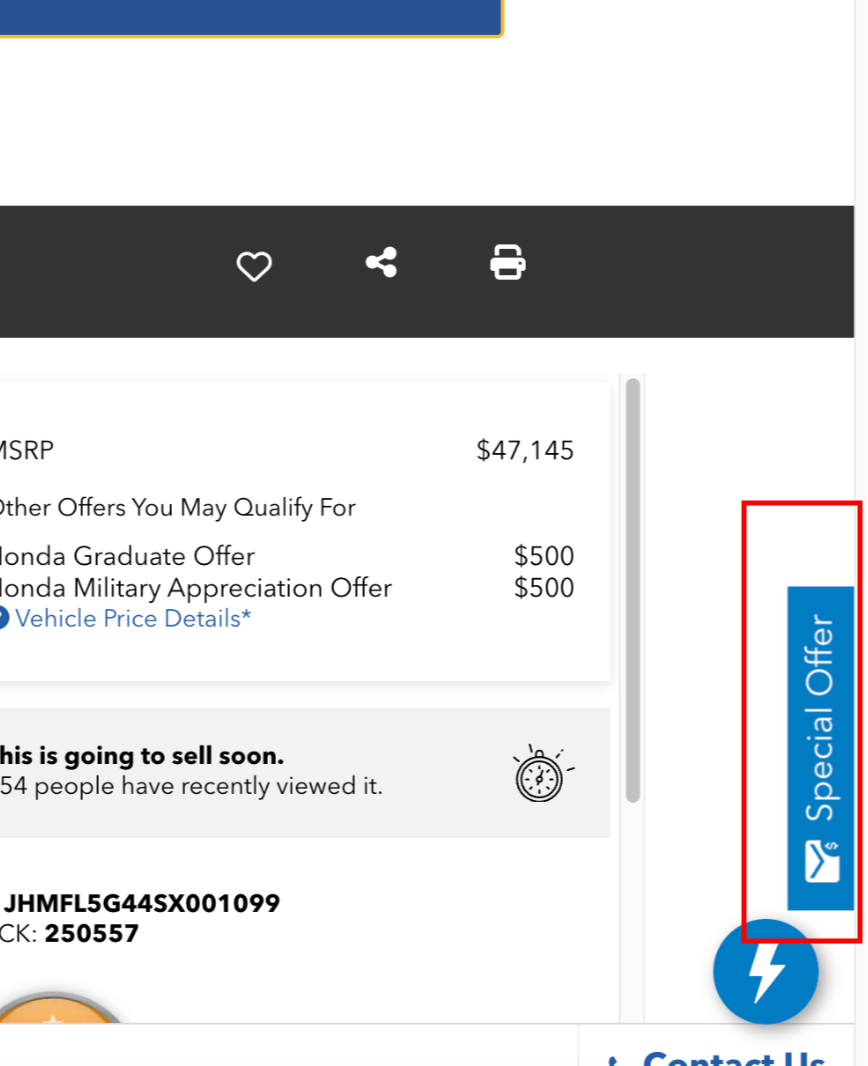
Task: Click "Other Offers You May Qualify For" heading
Action: coord(177,508)
